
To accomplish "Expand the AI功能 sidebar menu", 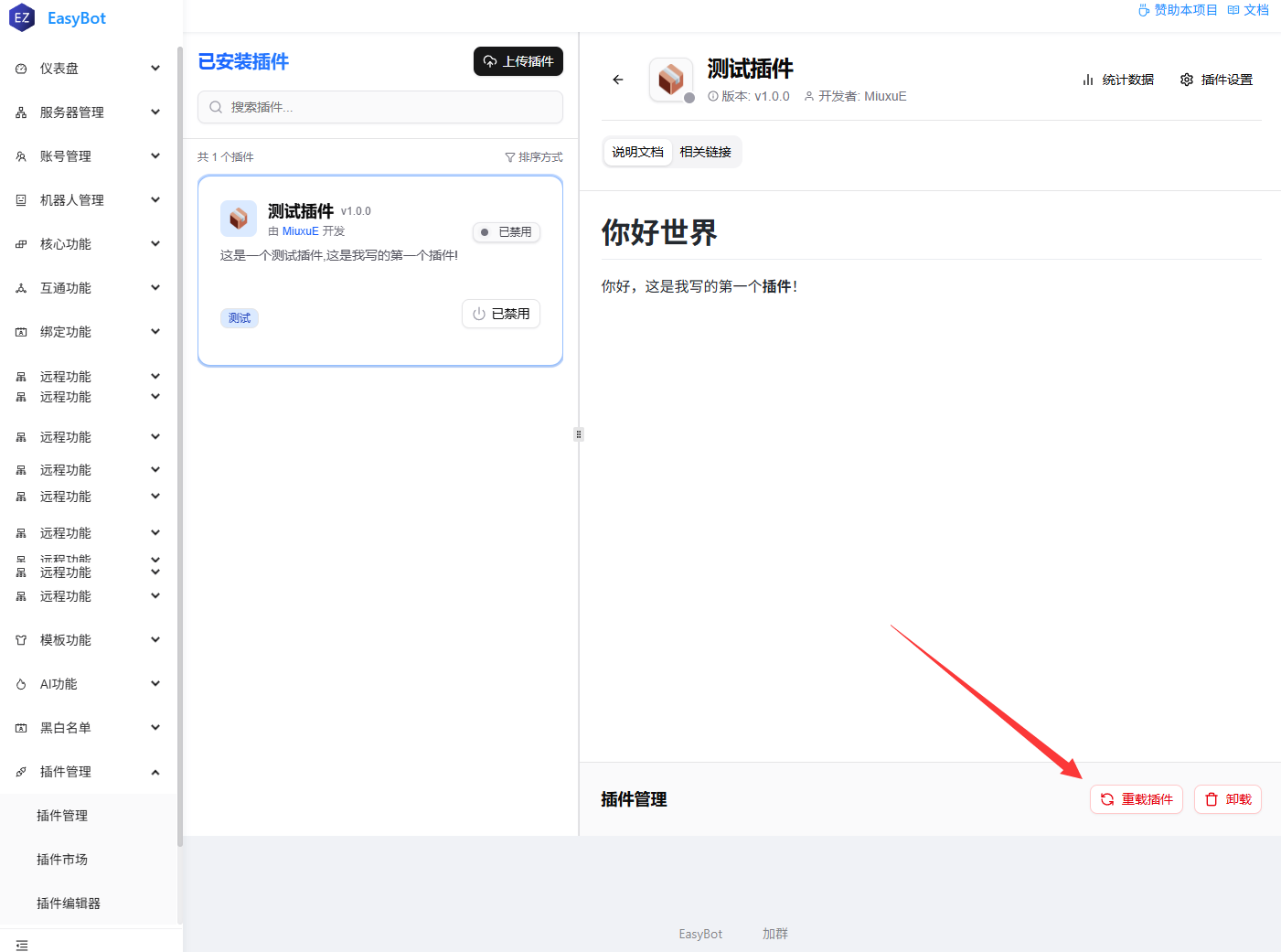I will coord(89,684).
